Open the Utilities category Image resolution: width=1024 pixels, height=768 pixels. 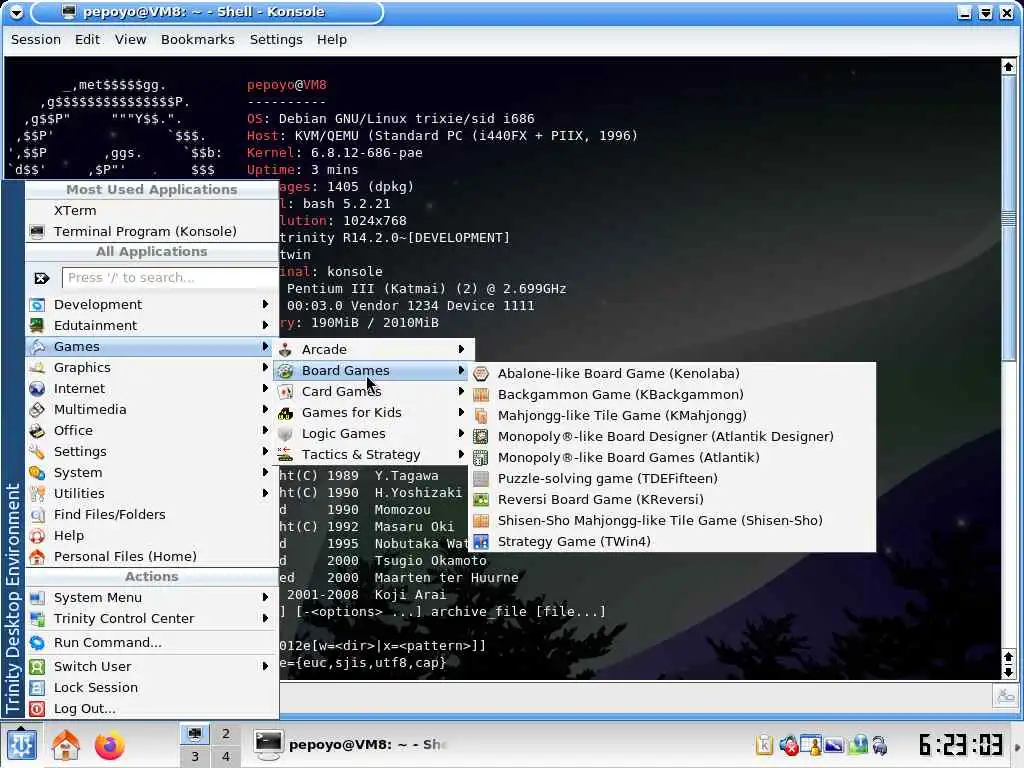pyautogui.click(x=152, y=494)
